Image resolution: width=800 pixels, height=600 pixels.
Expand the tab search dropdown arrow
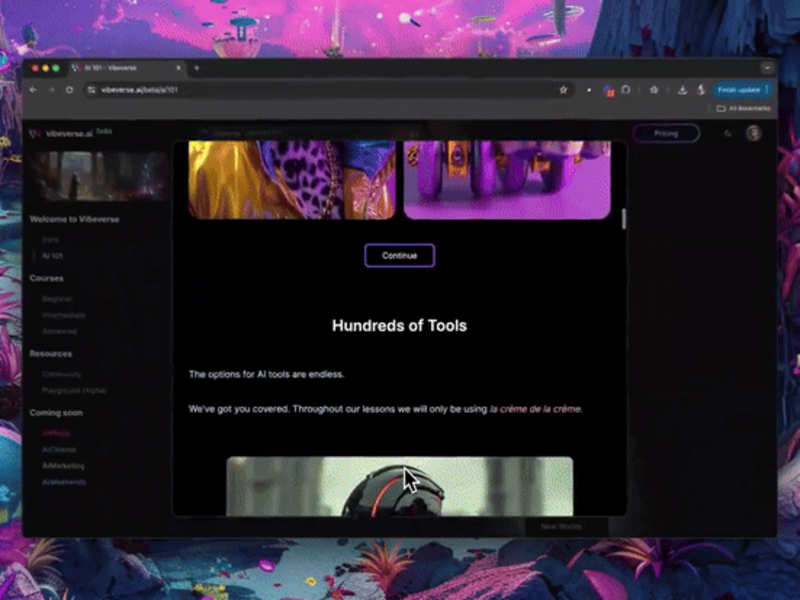point(767,68)
